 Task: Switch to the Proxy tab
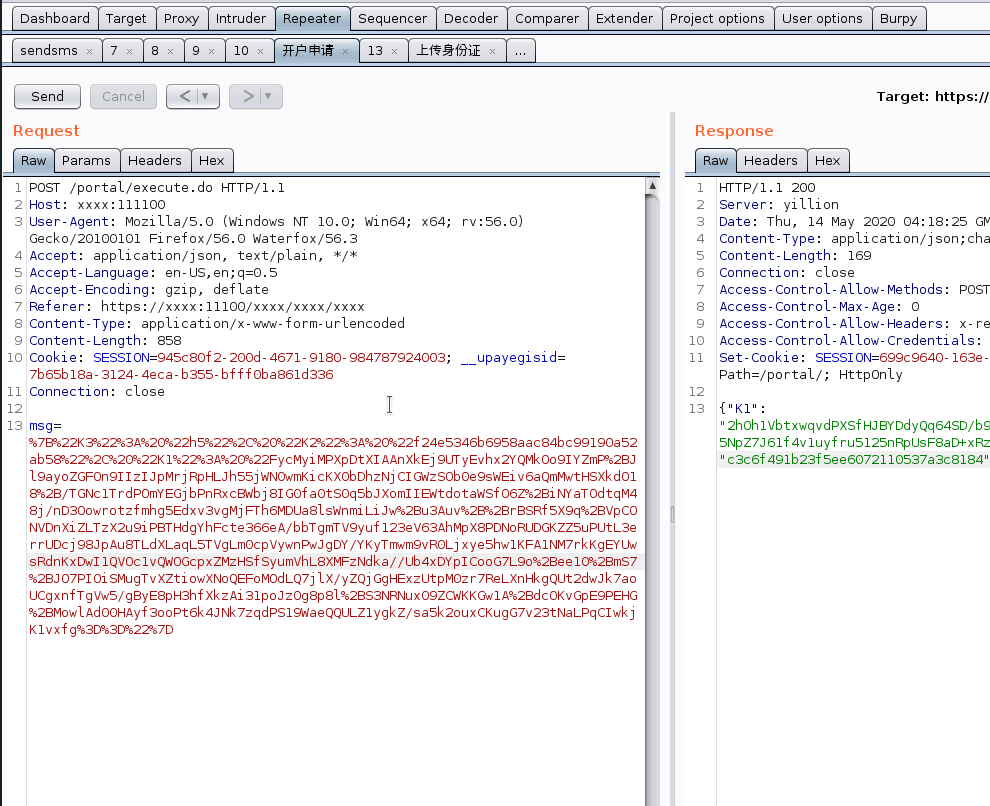[x=181, y=18]
